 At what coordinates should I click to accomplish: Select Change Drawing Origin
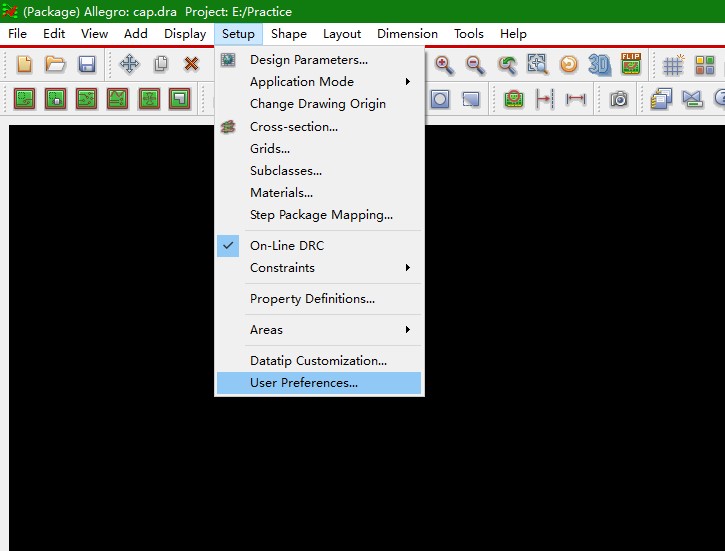point(319,104)
